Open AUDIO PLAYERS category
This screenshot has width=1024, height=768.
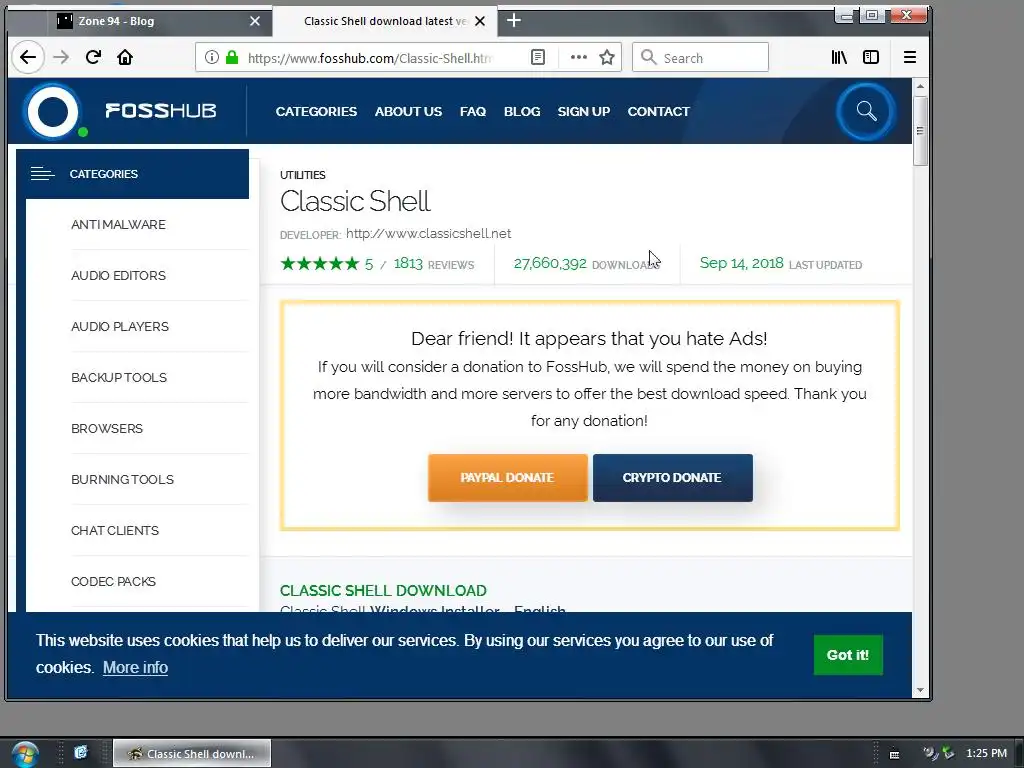tap(120, 327)
